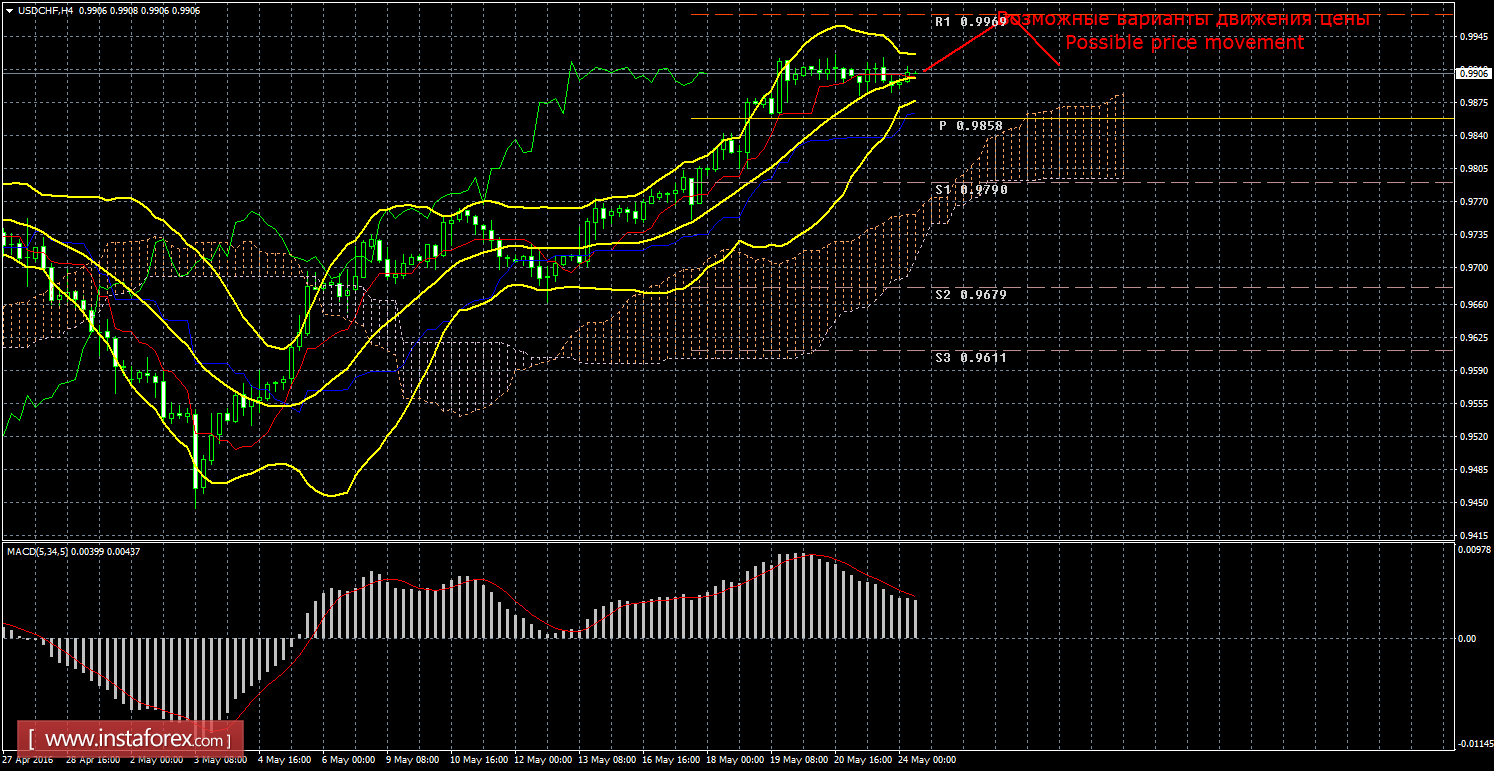Image resolution: width=1494 pixels, height=771 pixels.
Task: Click the 6 May 00:00 time marker
Action: pyautogui.click(x=350, y=760)
